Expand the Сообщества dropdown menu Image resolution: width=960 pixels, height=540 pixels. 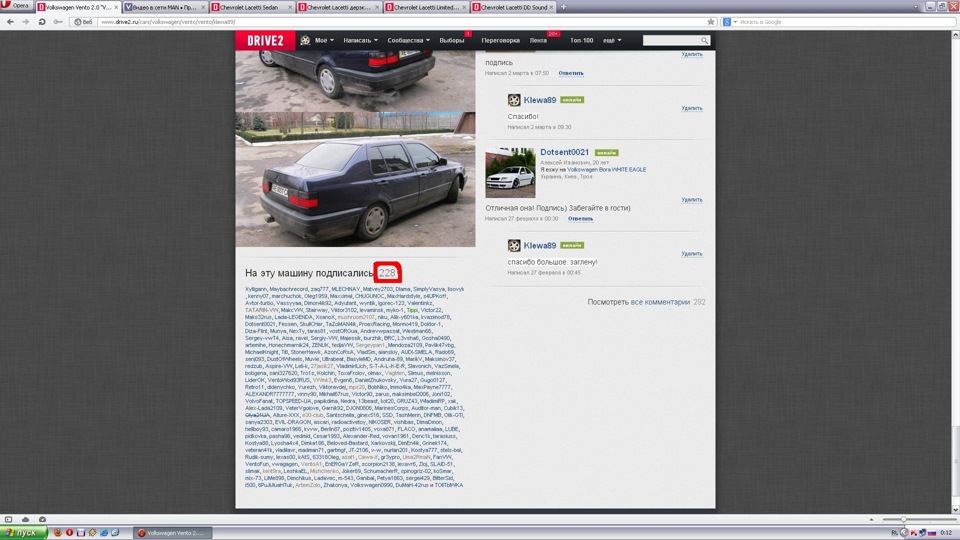tap(408, 40)
